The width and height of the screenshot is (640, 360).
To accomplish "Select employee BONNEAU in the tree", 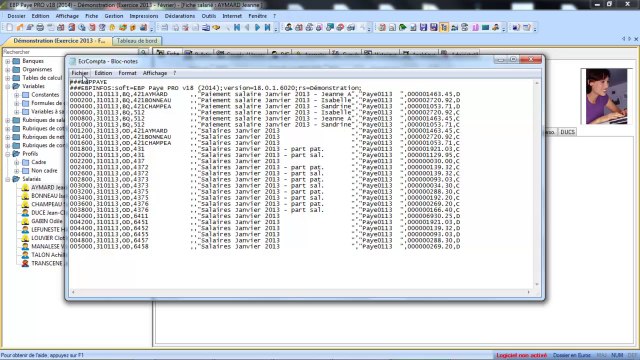I will pyautogui.click(x=48, y=196).
